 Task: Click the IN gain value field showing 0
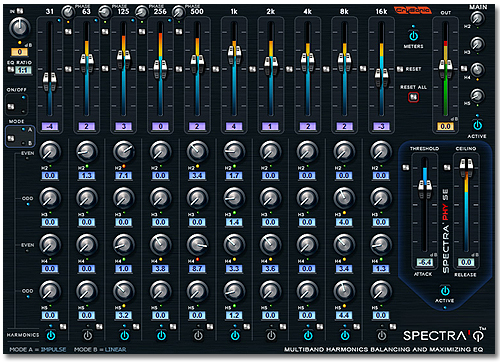point(20,52)
